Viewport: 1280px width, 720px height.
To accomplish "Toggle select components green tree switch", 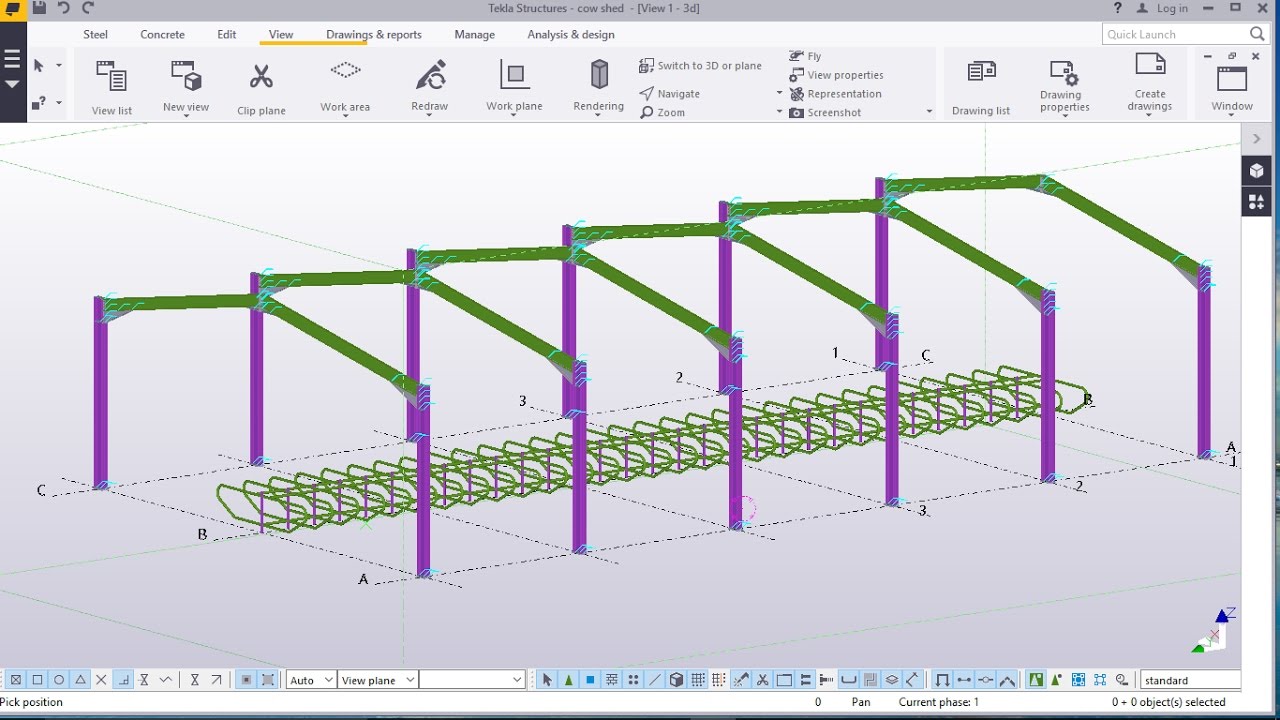I will [568, 680].
